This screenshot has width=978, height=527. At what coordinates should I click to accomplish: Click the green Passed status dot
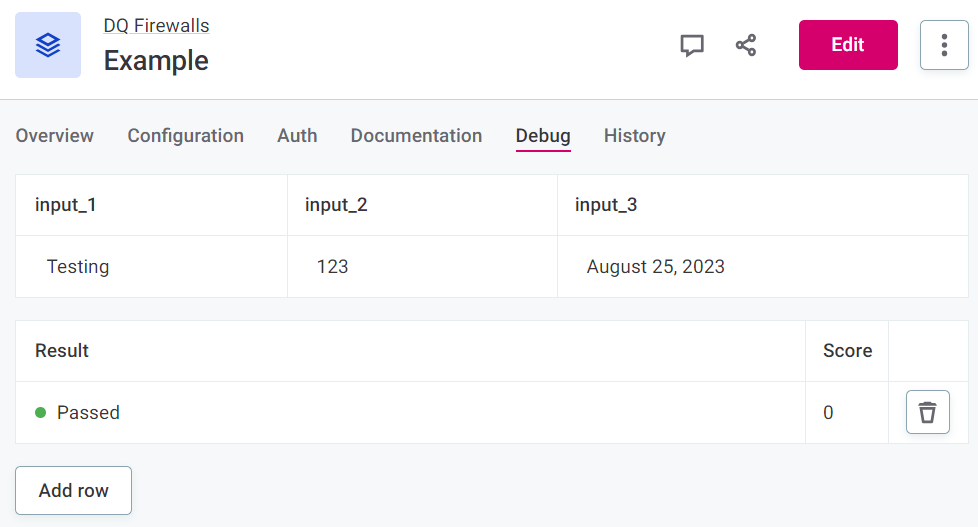[x=41, y=412]
